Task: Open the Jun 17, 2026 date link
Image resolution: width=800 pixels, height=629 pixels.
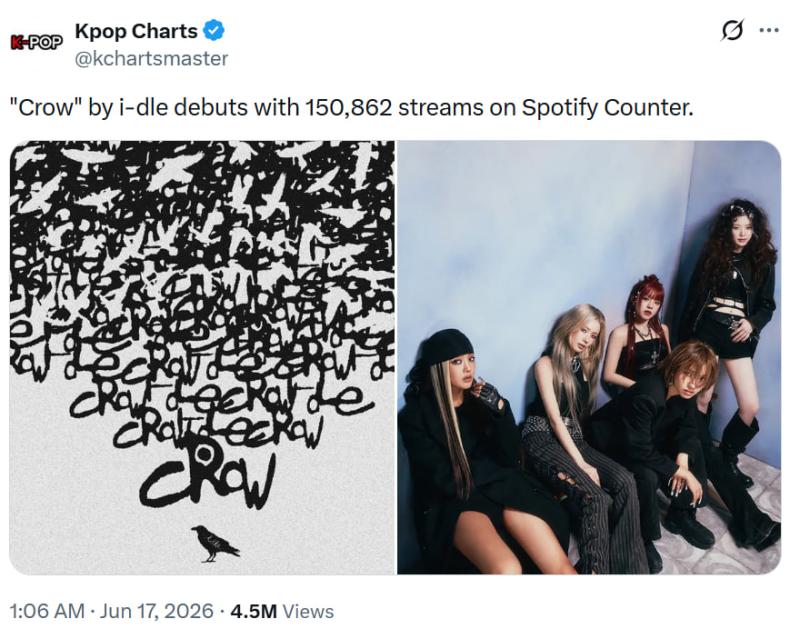Action: [x=156, y=611]
